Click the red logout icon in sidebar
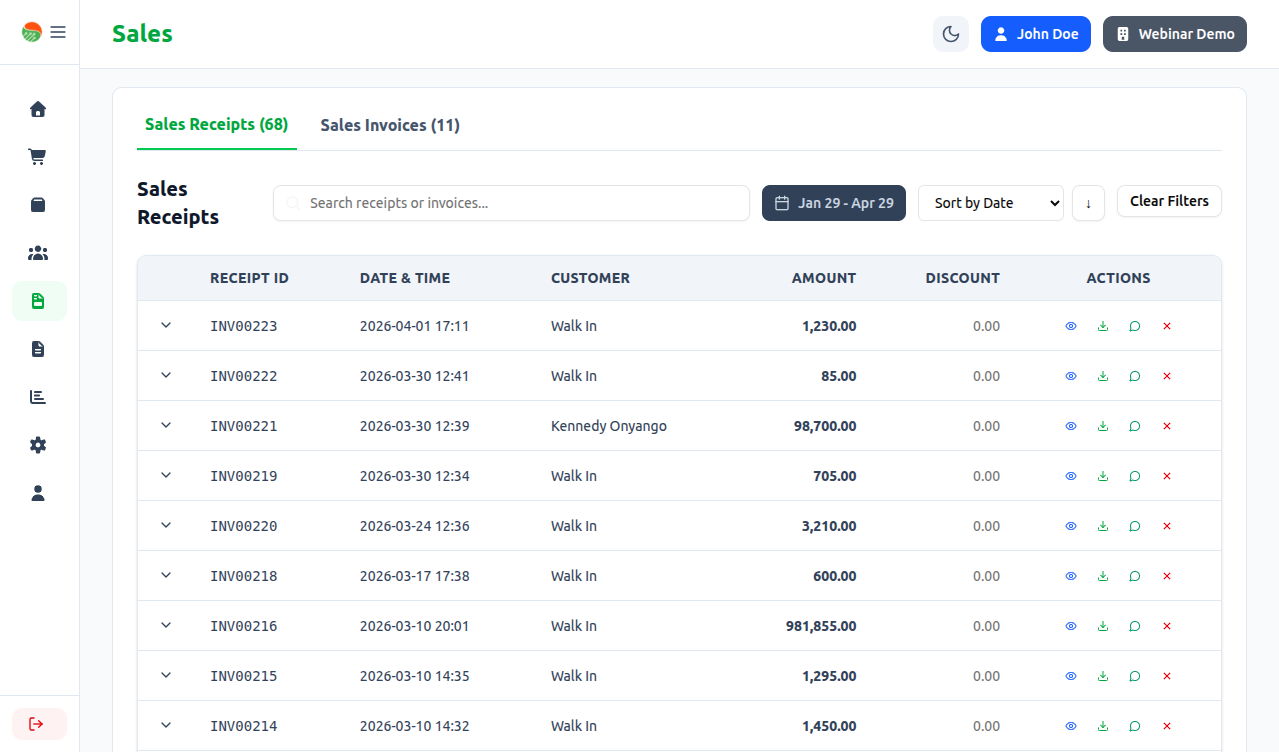This screenshot has width=1279, height=752. [x=38, y=724]
